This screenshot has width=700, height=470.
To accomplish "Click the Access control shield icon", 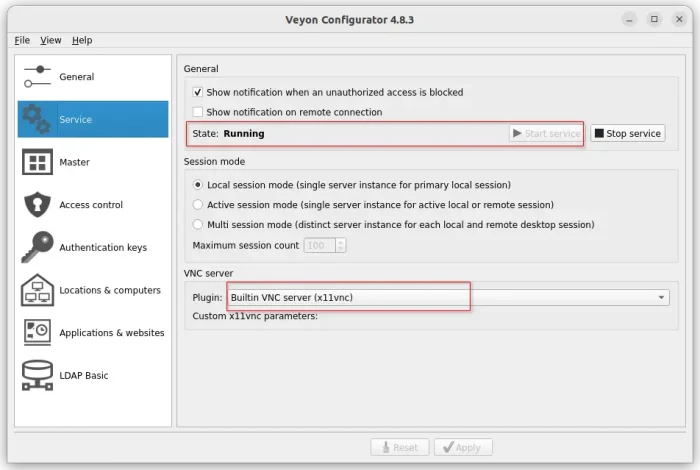I will 37,205.
